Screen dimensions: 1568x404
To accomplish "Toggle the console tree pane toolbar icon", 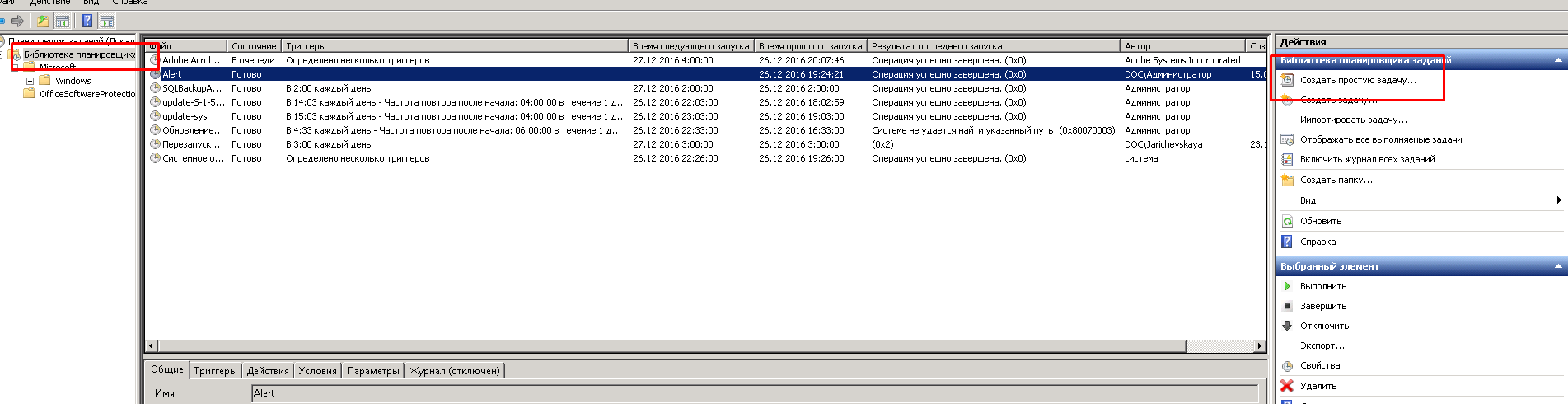I will click(63, 21).
